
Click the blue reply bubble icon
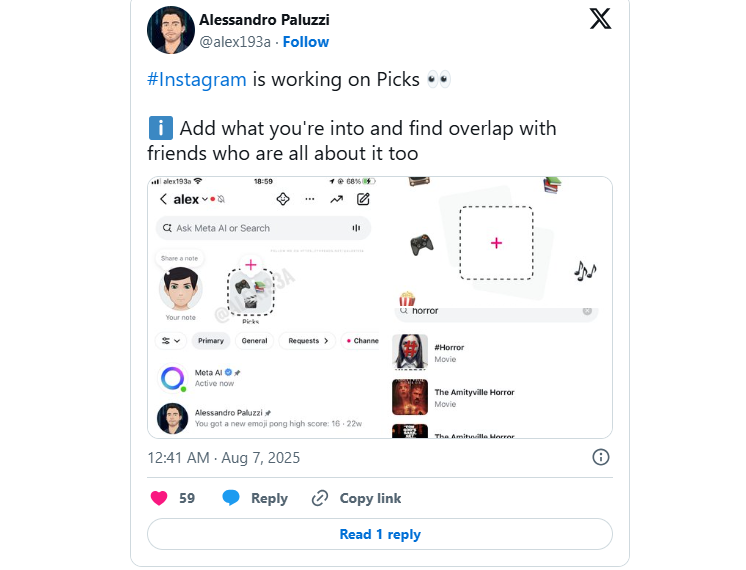231,498
